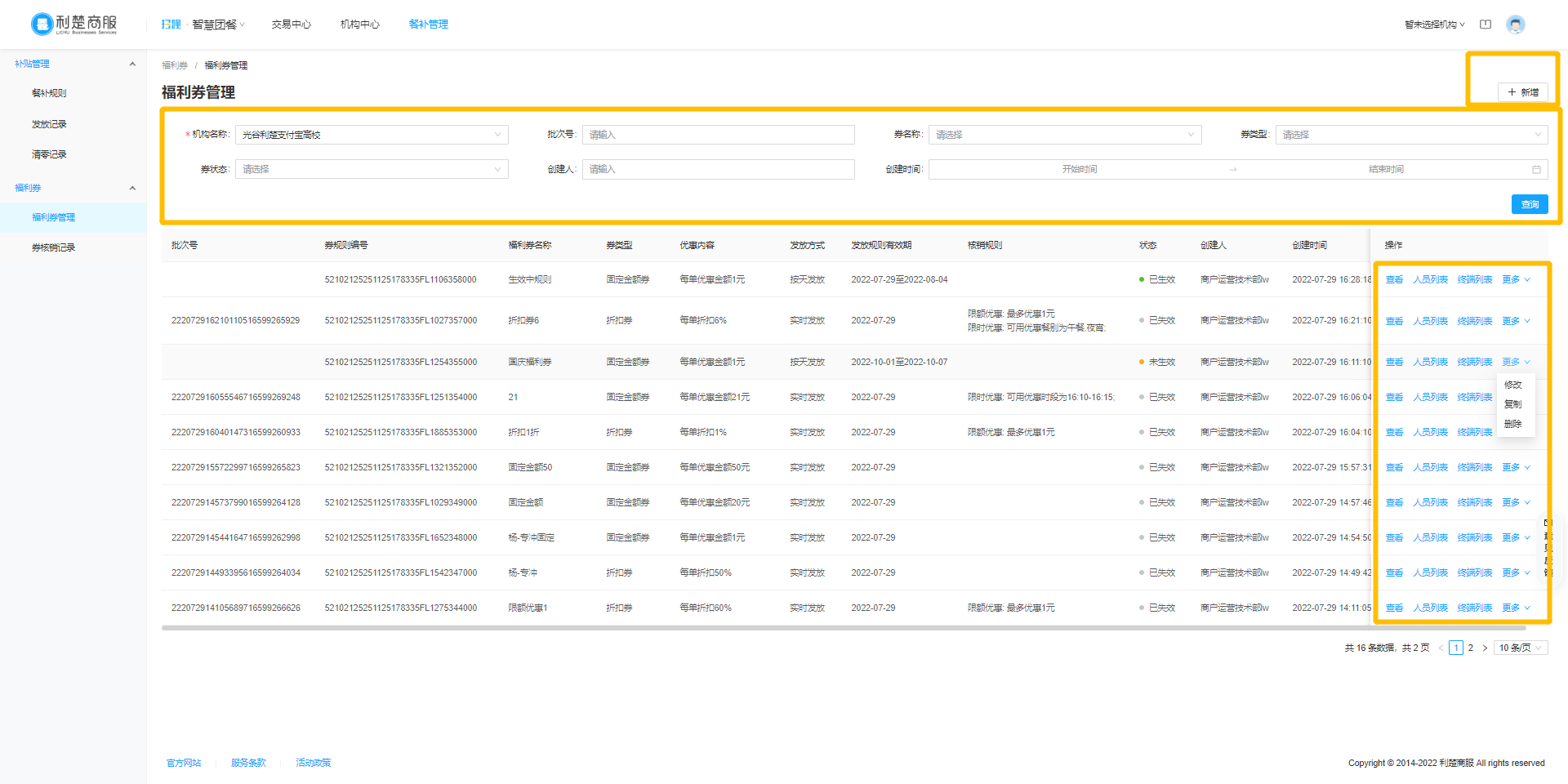
Task: Open 人员列表 for the 固定金额50 row
Action: [x=1430, y=467]
